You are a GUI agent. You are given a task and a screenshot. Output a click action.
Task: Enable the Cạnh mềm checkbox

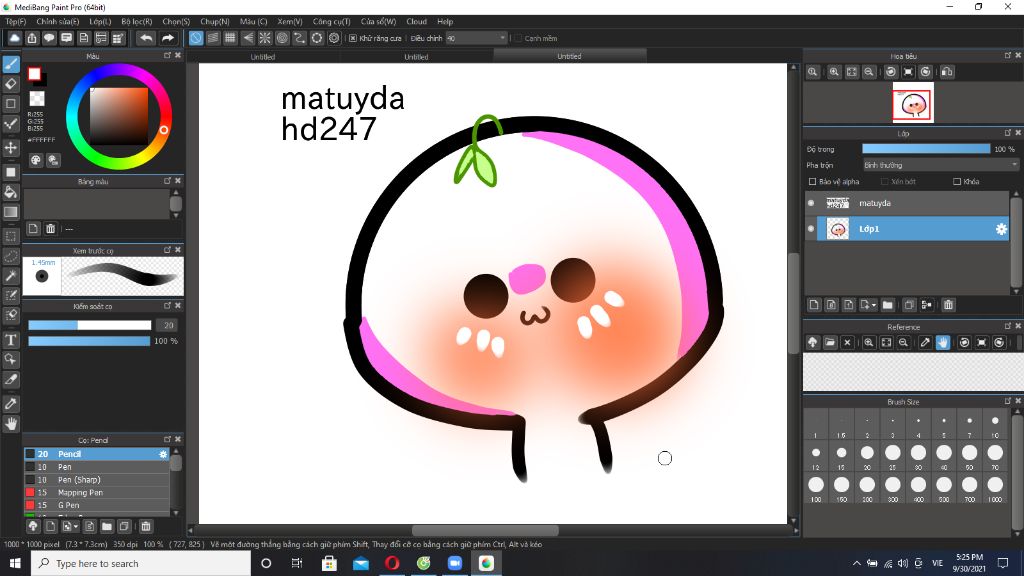coord(518,39)
